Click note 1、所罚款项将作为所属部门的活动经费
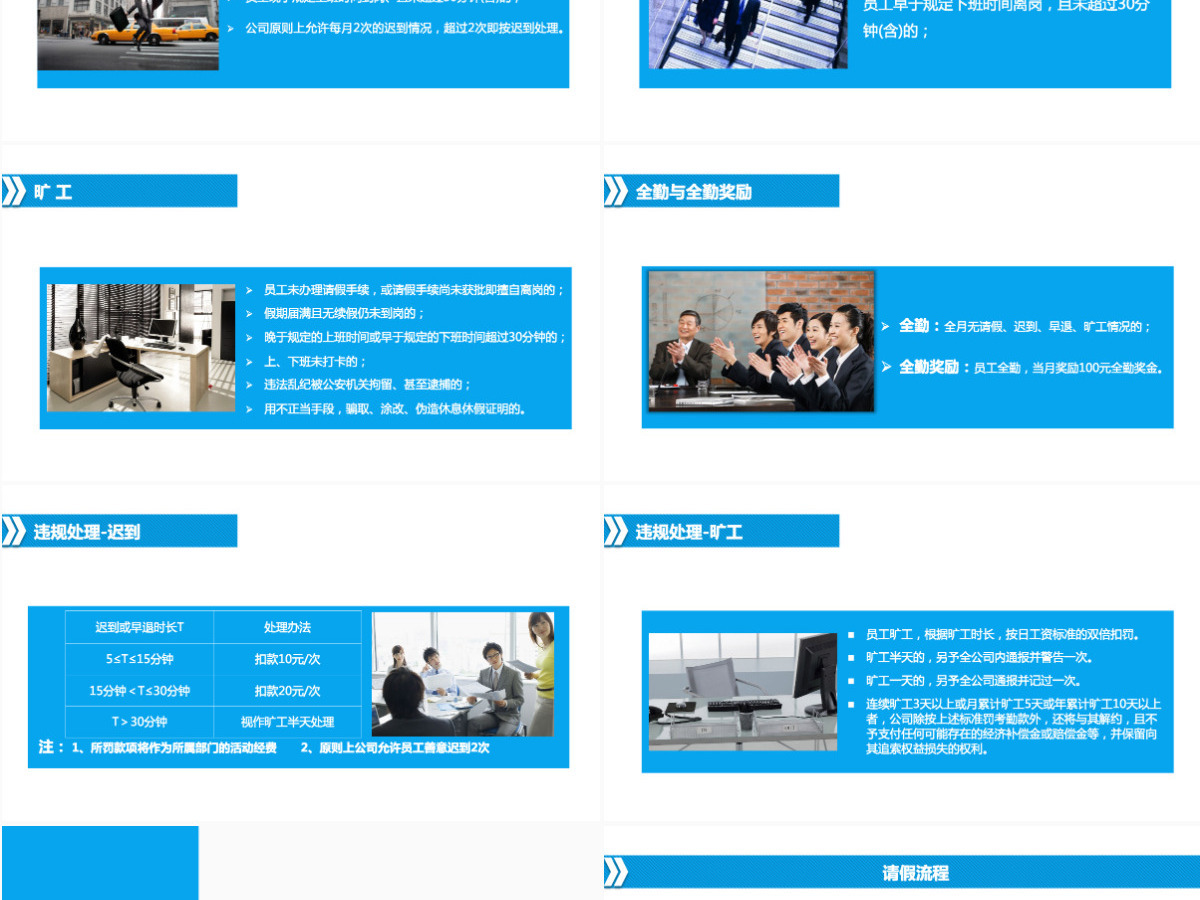Viewport: 1200px width, 900px height. [x=175, y=748]
